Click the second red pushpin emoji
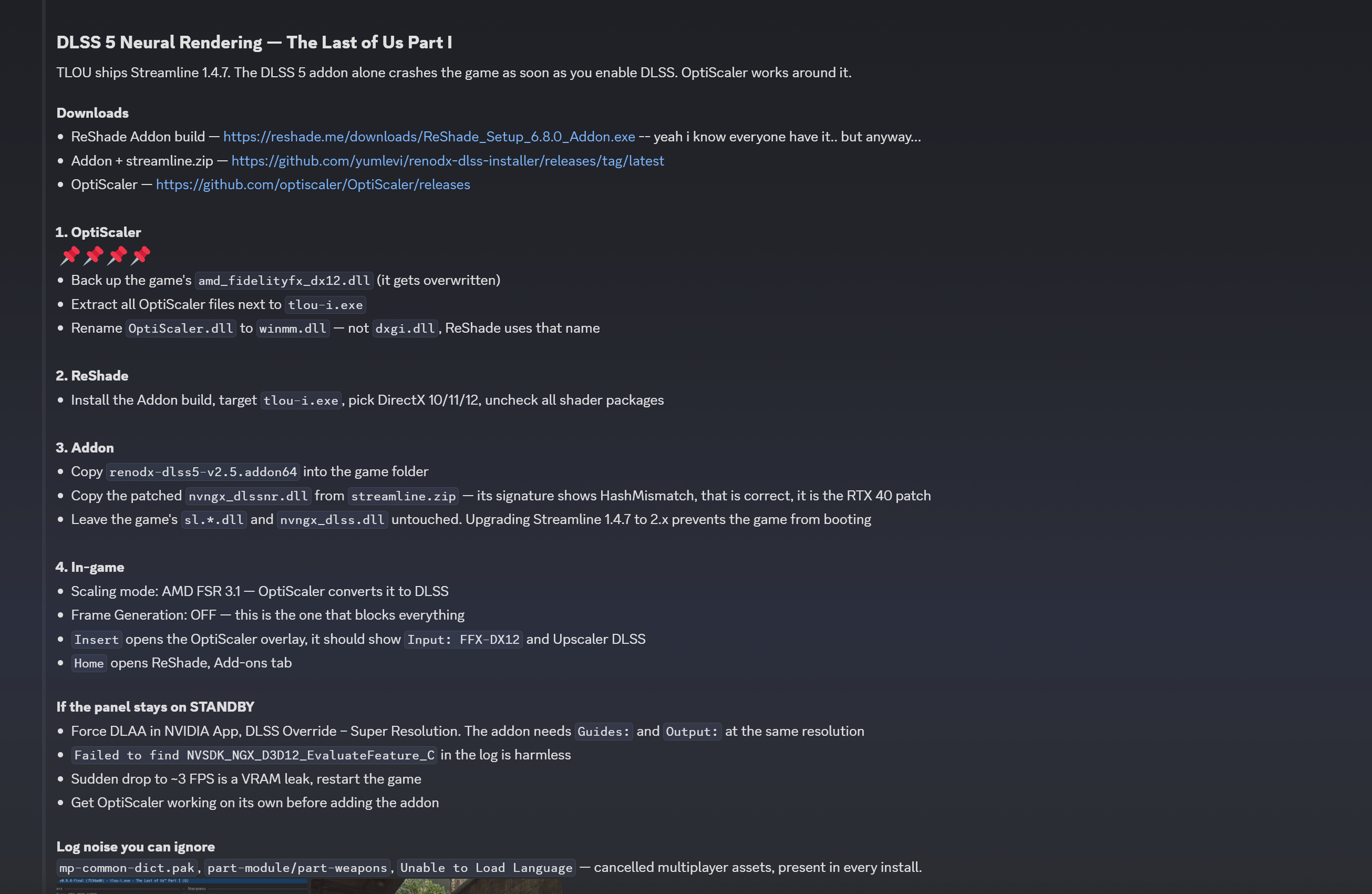 coord(94,255)
